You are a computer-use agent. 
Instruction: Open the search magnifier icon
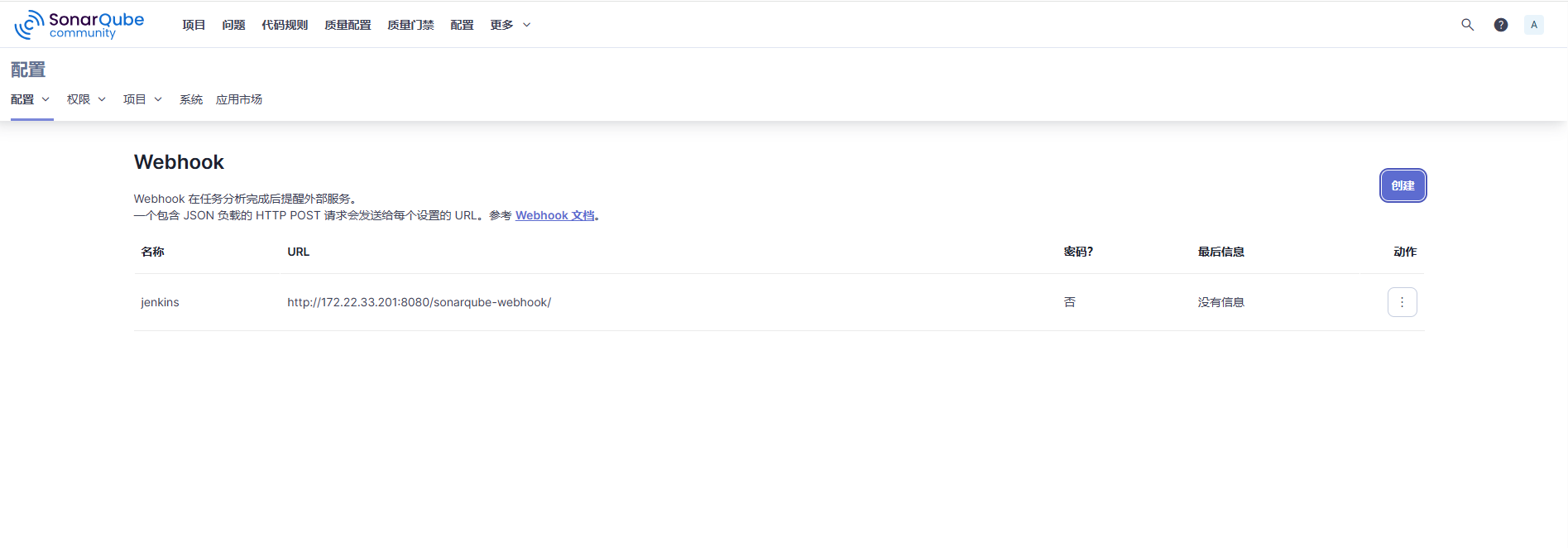point(1467,25)
